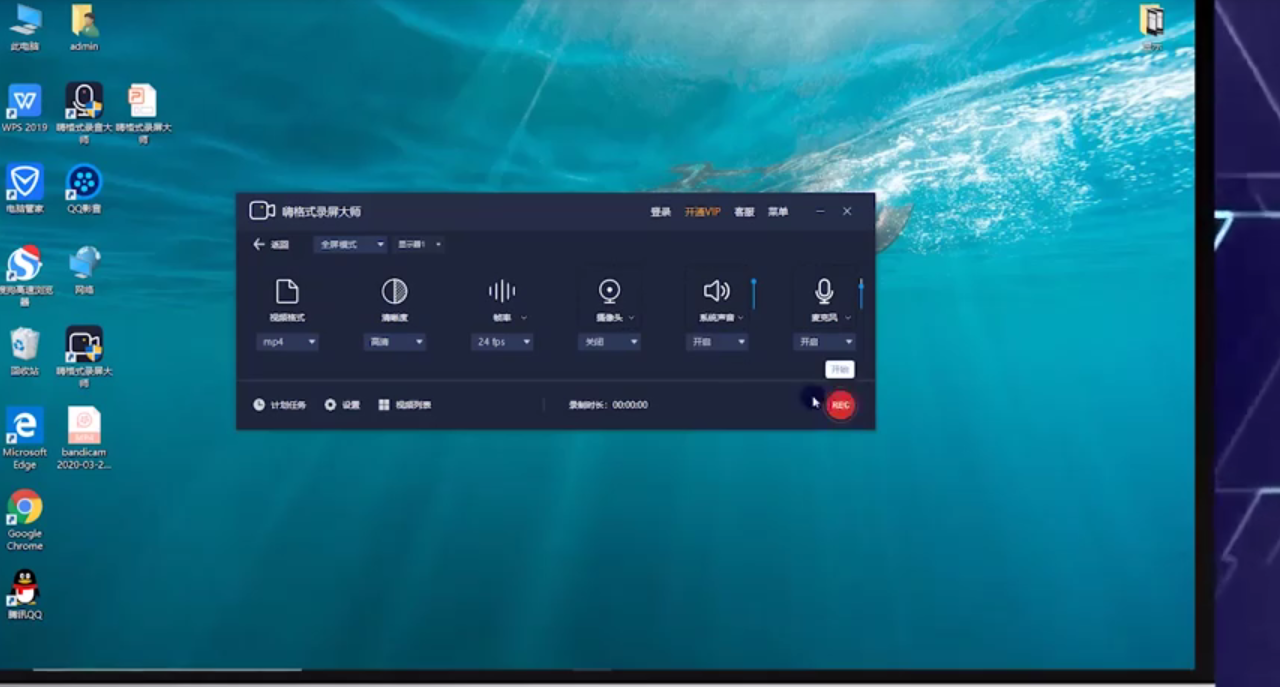The width and height of the screenshot is (1280, 687).
Task: Click the recorder app logo in title bar
Action: 262,210
